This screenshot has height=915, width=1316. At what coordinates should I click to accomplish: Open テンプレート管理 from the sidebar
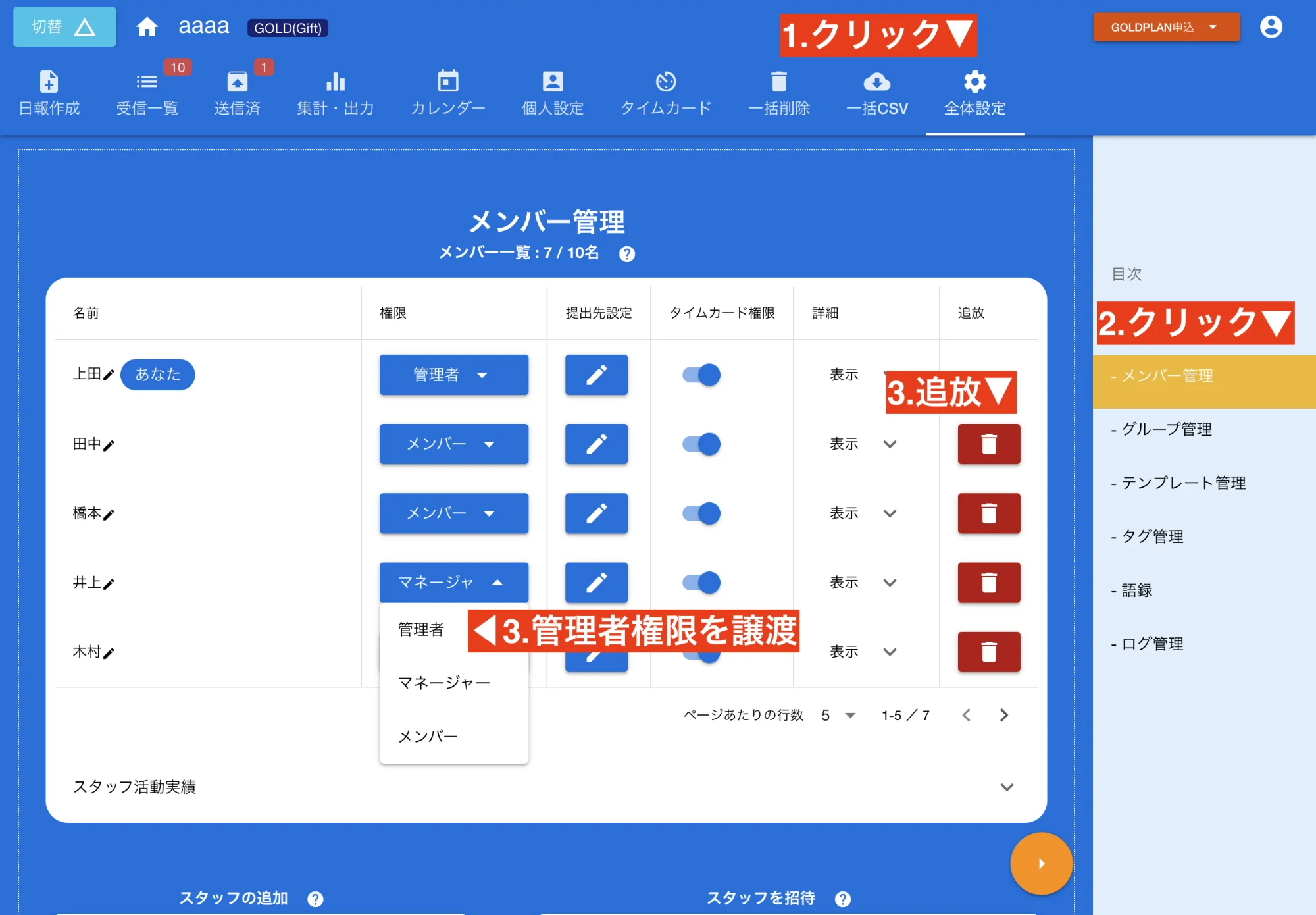point(1179,483)
